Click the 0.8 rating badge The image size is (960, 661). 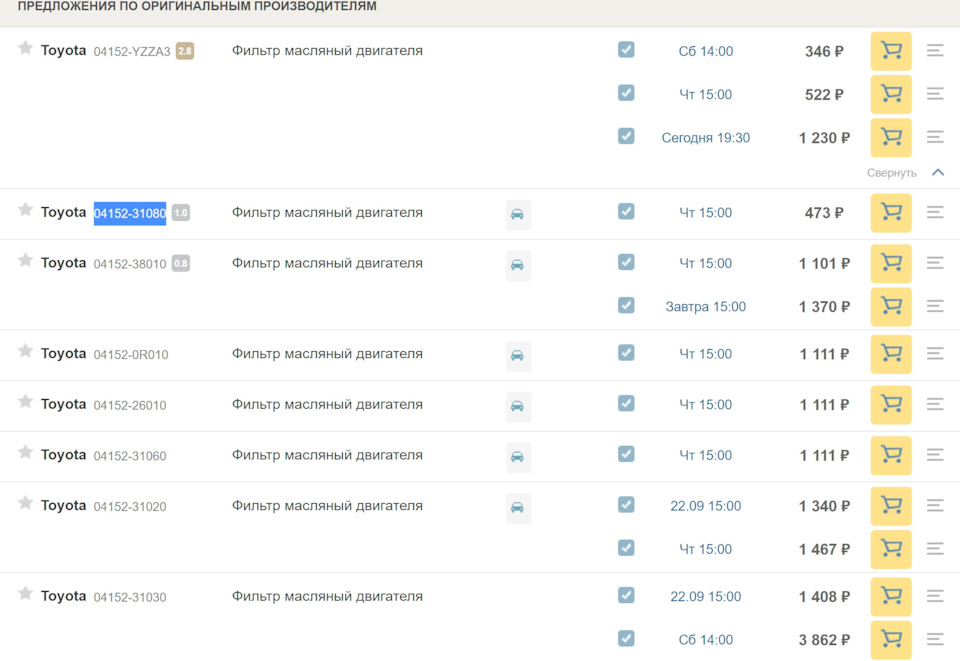pyautogui.click(x=181, y=264)
